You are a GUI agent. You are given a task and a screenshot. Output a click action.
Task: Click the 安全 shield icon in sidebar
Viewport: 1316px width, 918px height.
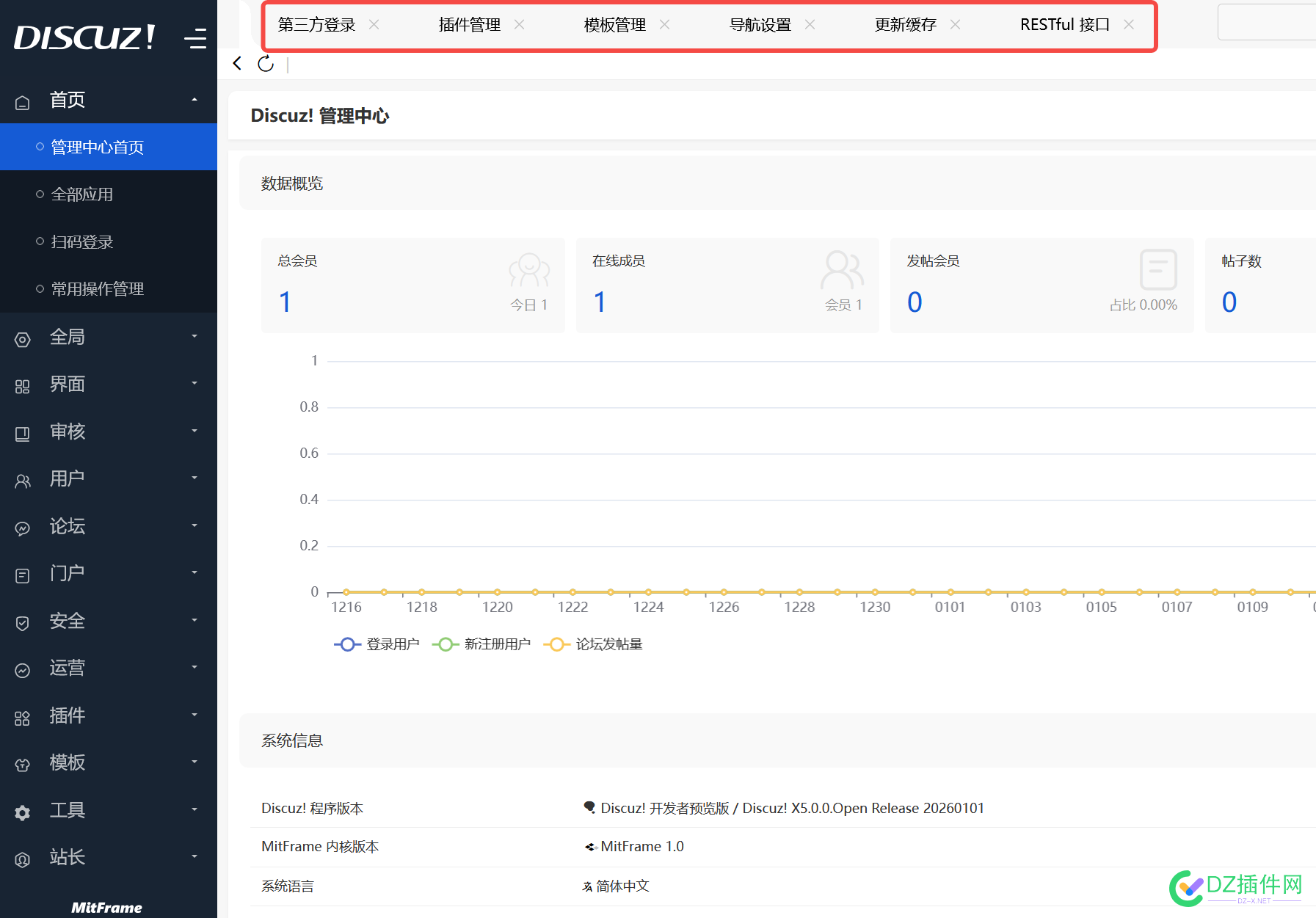point(23,623)
